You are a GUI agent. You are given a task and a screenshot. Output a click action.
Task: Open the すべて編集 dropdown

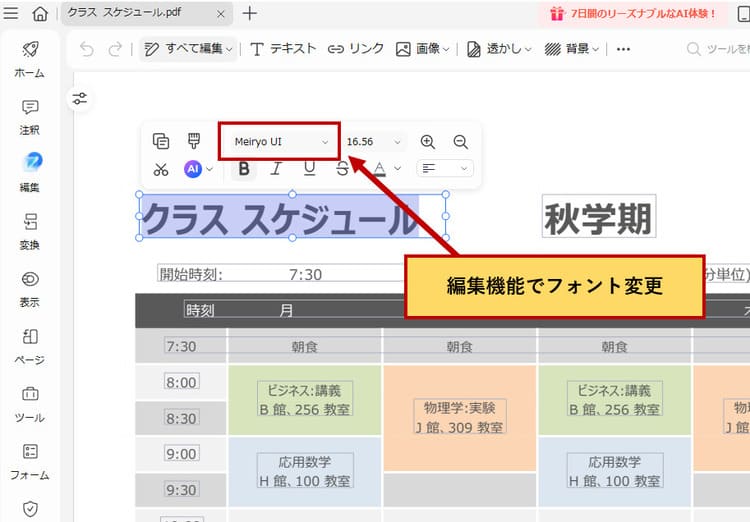188,49
